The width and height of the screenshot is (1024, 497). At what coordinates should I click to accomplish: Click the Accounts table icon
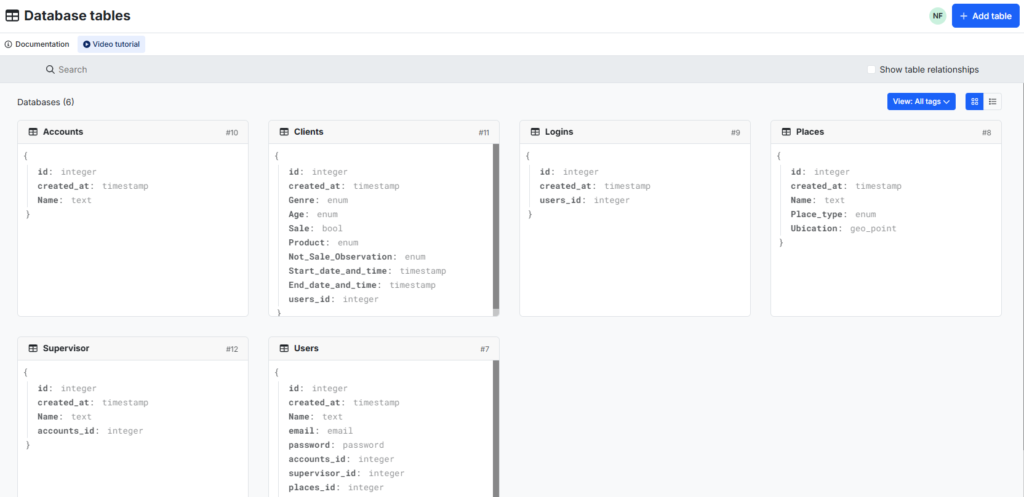pyautogui.click(x=33, y=132)
